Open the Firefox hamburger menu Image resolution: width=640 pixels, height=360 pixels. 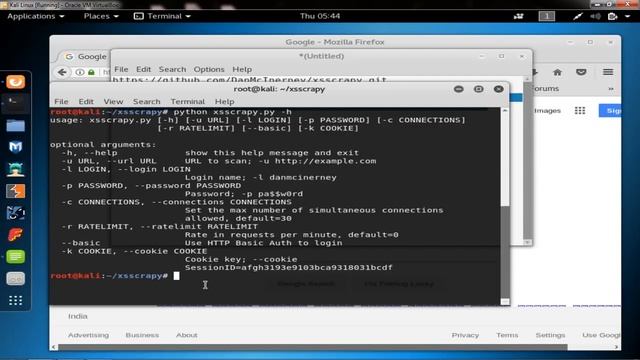coord(608,72)
